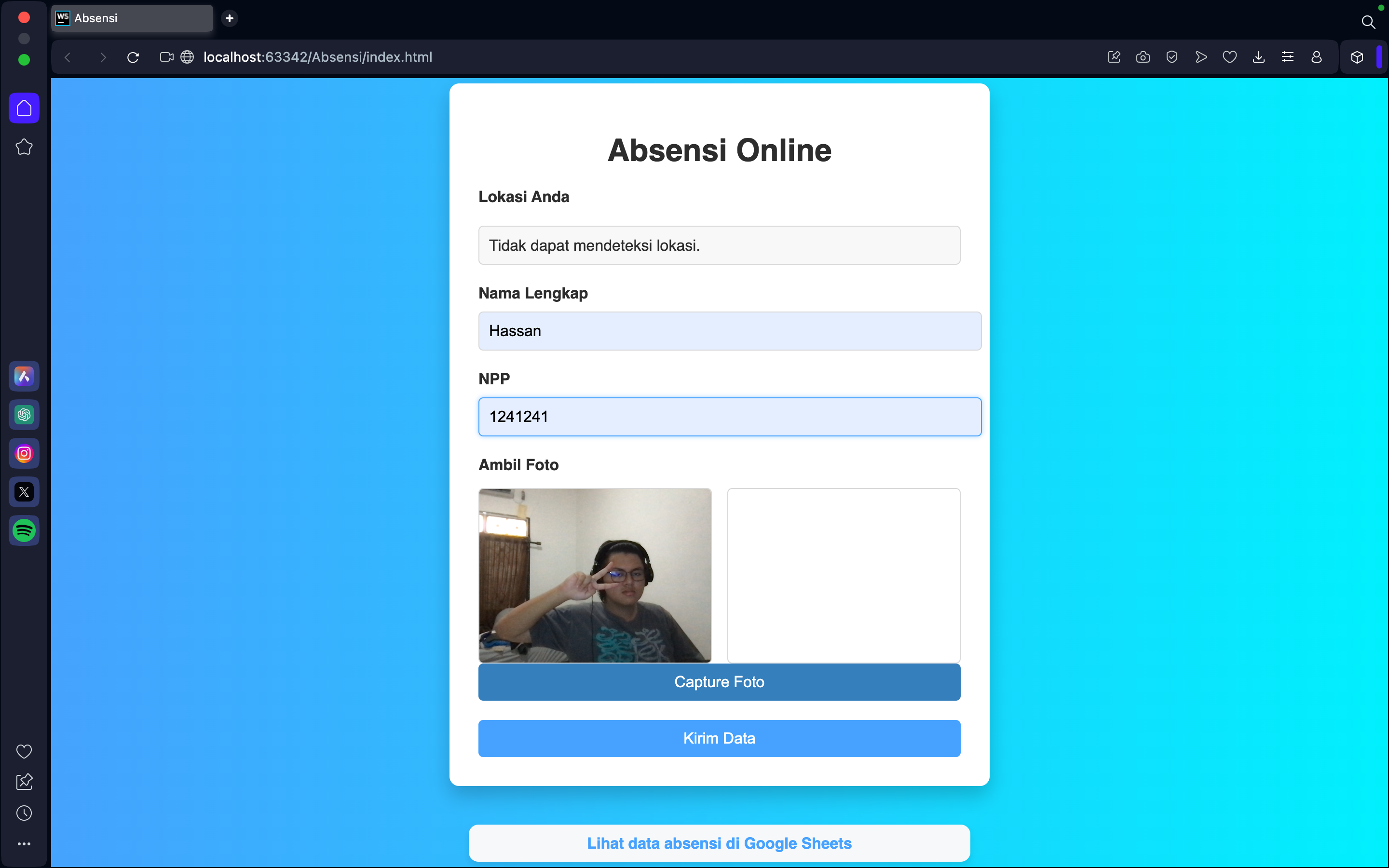The height and width of the screenshot is (868, 1389).
Task: Click the Lokasi Anda location field
Action: coord(719,245)
